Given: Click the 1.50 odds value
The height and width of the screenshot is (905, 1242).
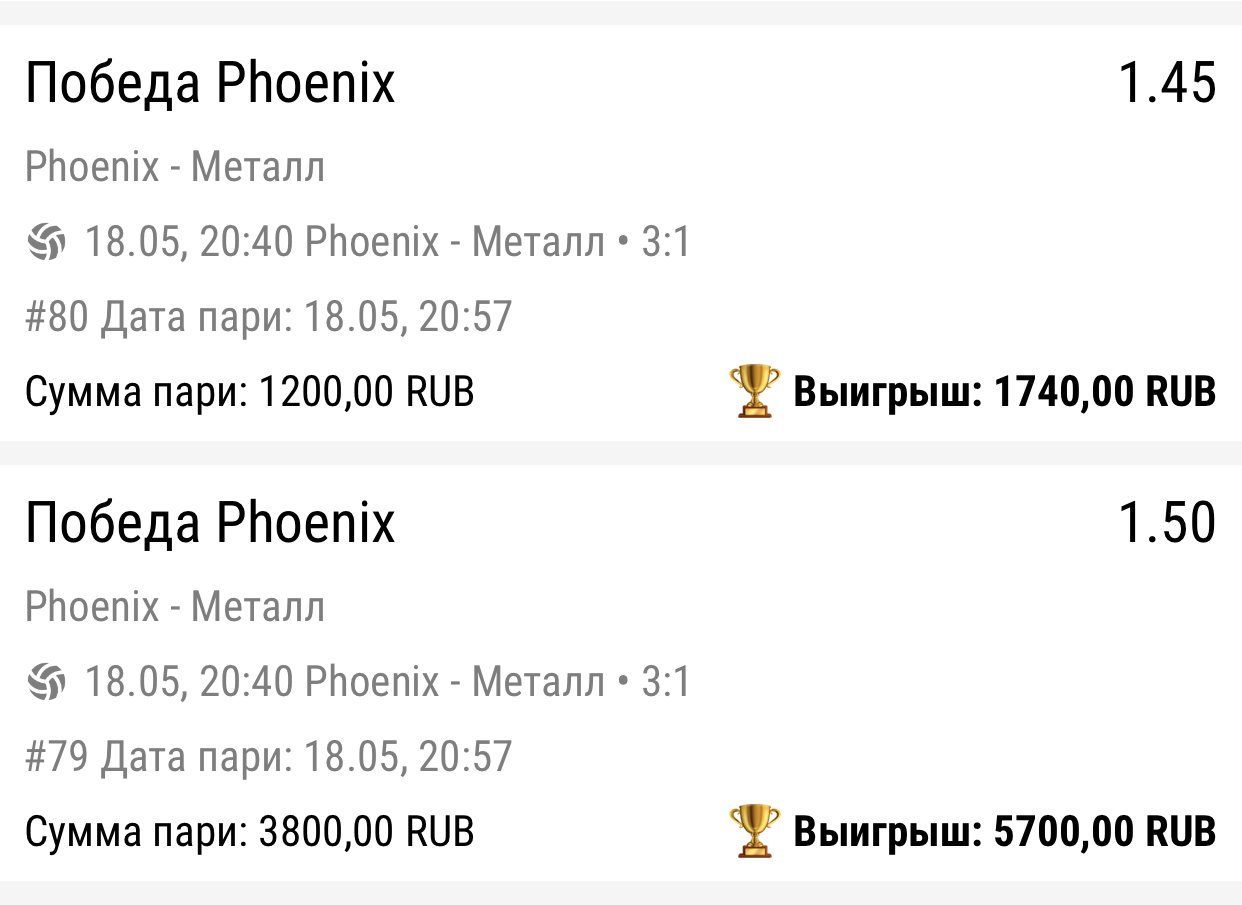Looking at the screenshot, I should pyautogui.click(x=1166, y=524).
